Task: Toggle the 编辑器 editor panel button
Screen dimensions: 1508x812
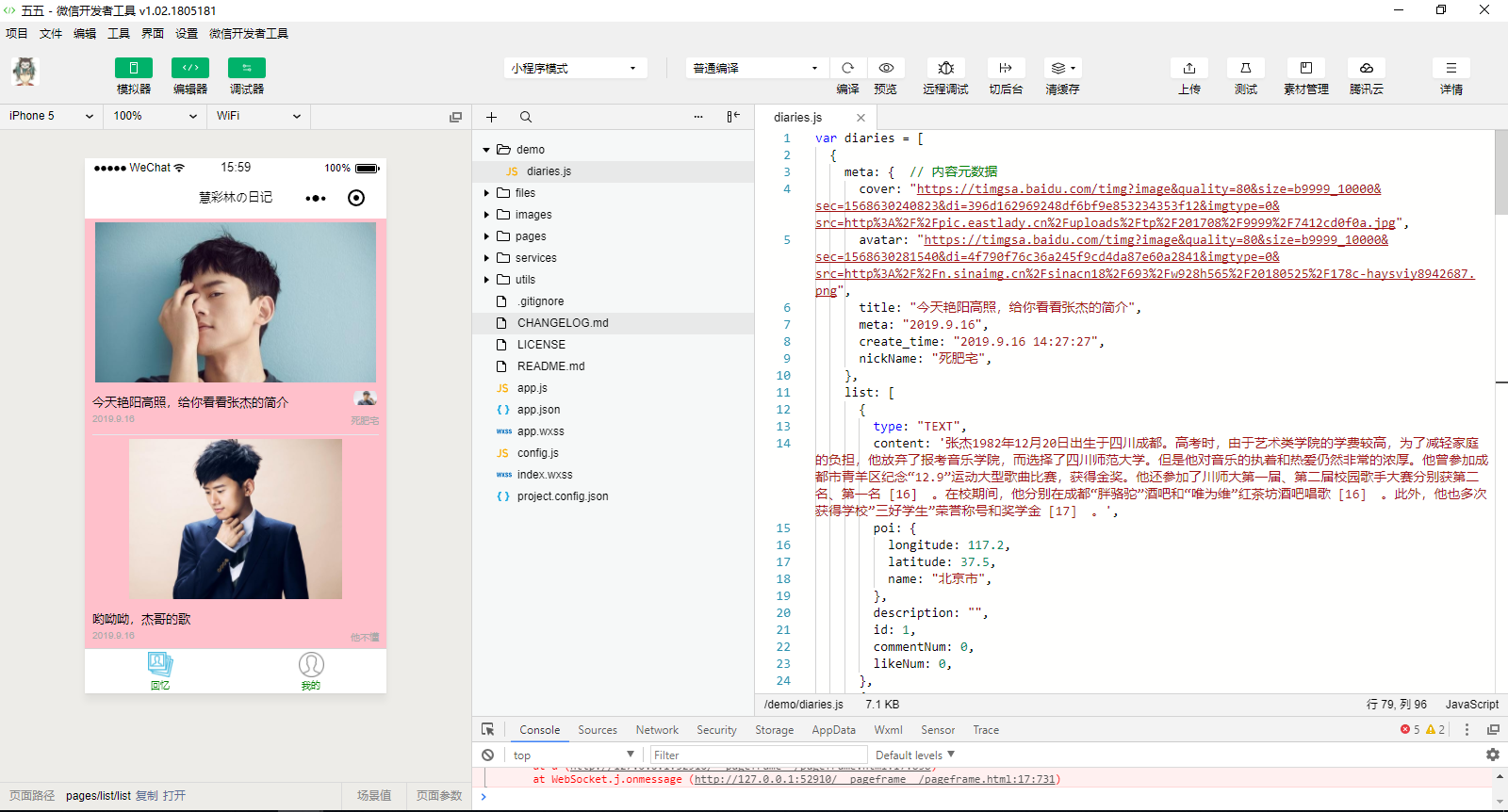Action: (x=189, y=68)
